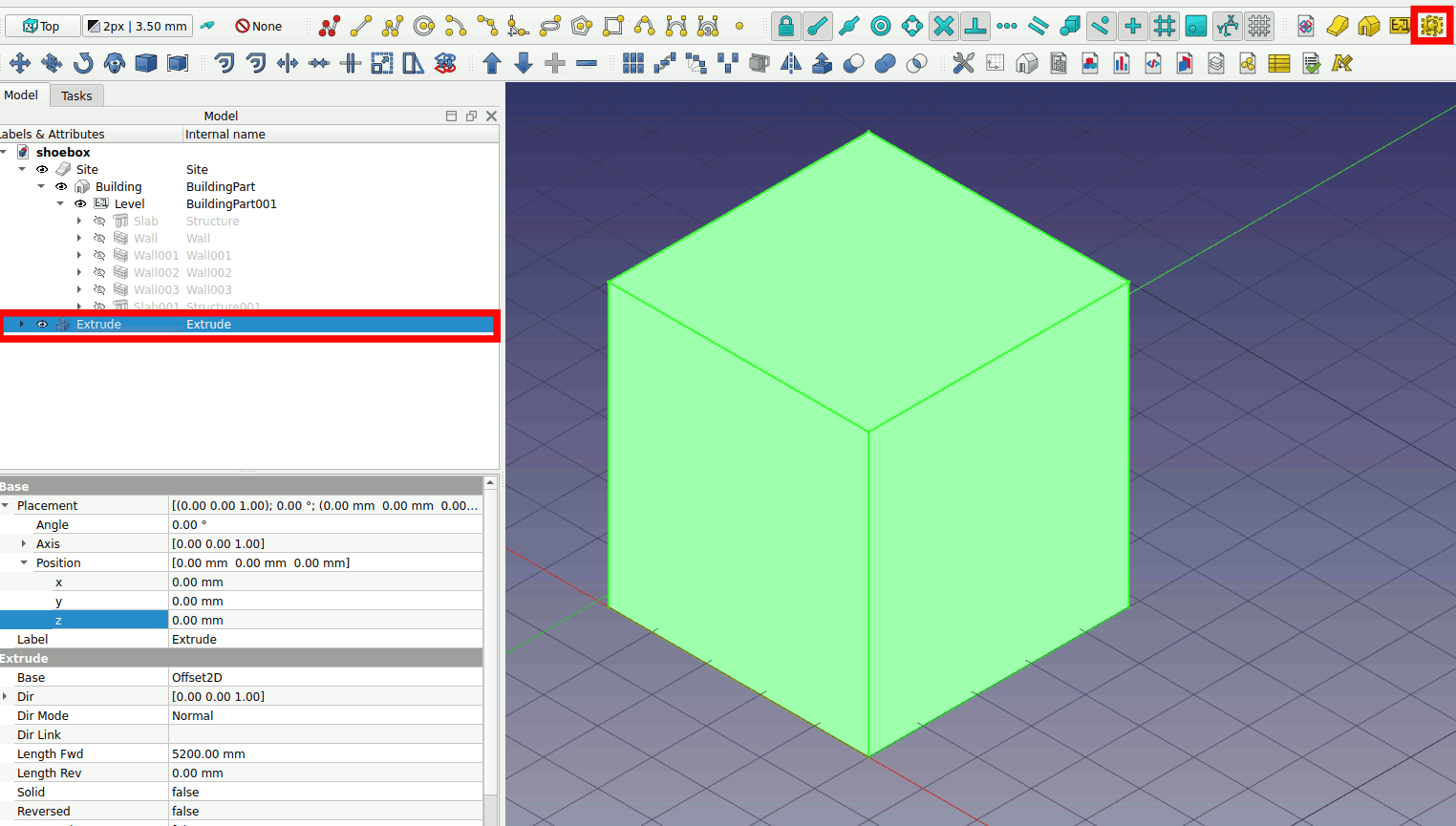Show the hidden Wall001 object
The height and width of the screenshot is (826, 1456).
99,256
